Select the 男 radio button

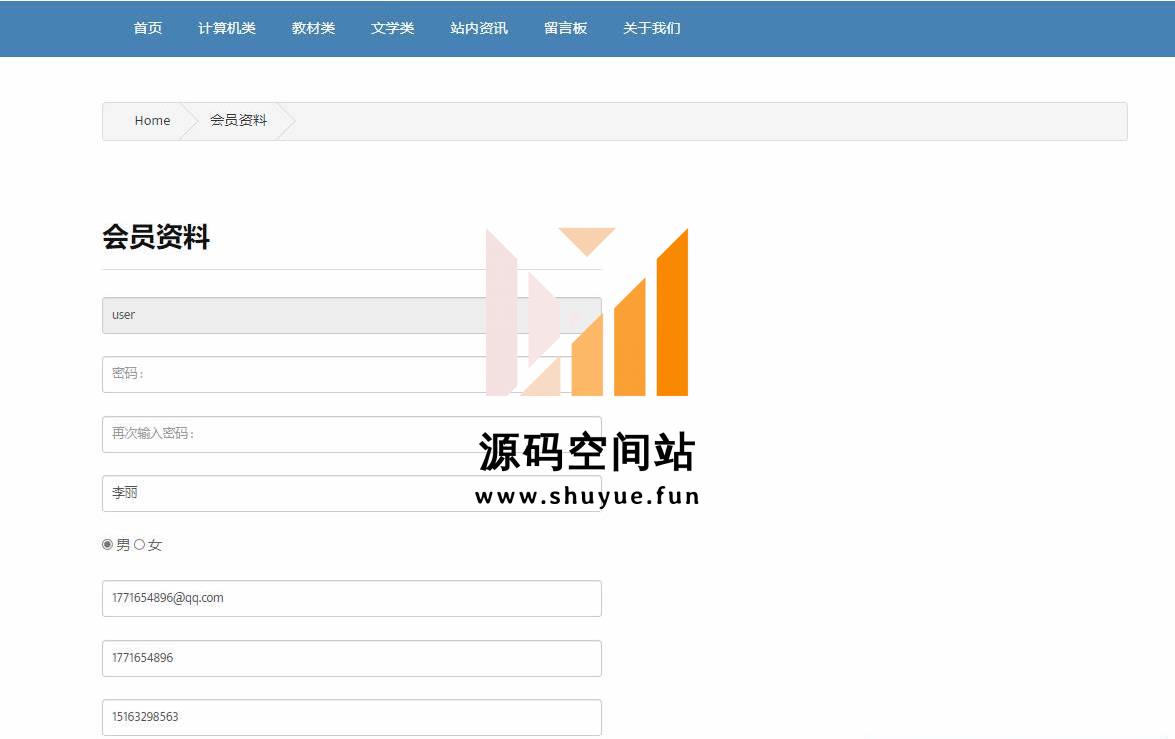pos(108,545)
